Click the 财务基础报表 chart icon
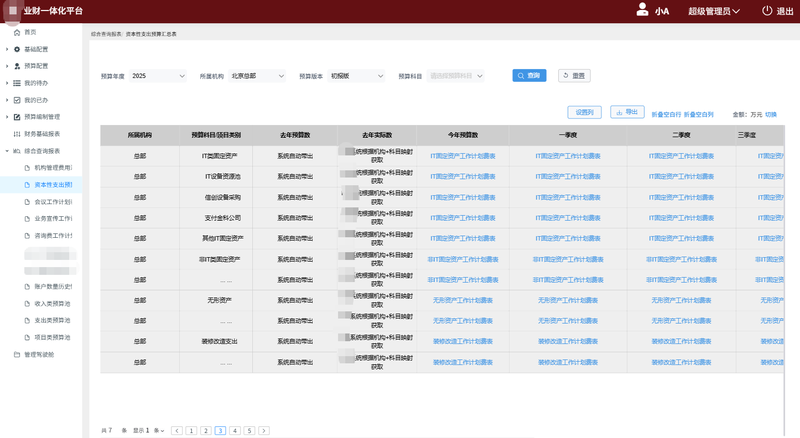800x438 pixels. [17, 133]
